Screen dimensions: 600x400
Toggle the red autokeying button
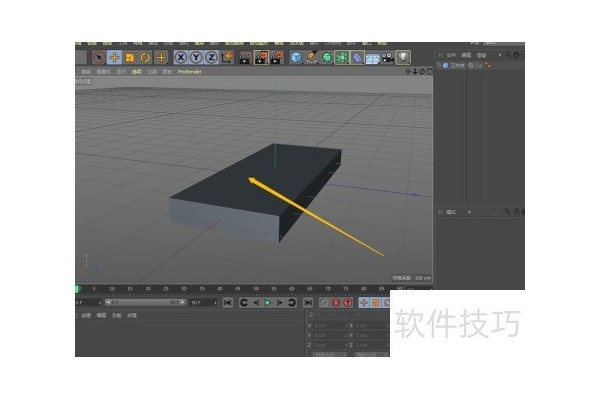coord(336,303)
